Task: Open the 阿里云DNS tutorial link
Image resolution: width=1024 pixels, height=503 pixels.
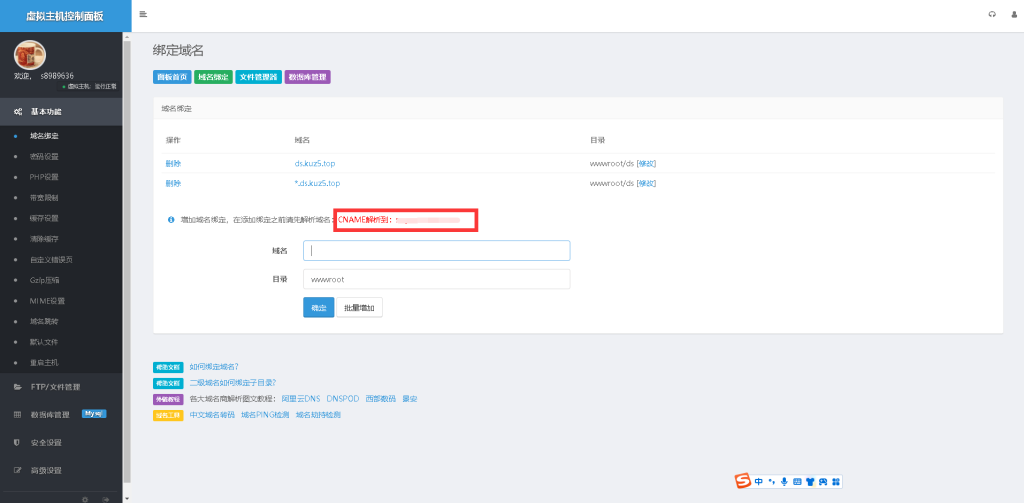Action: point(301,398)
